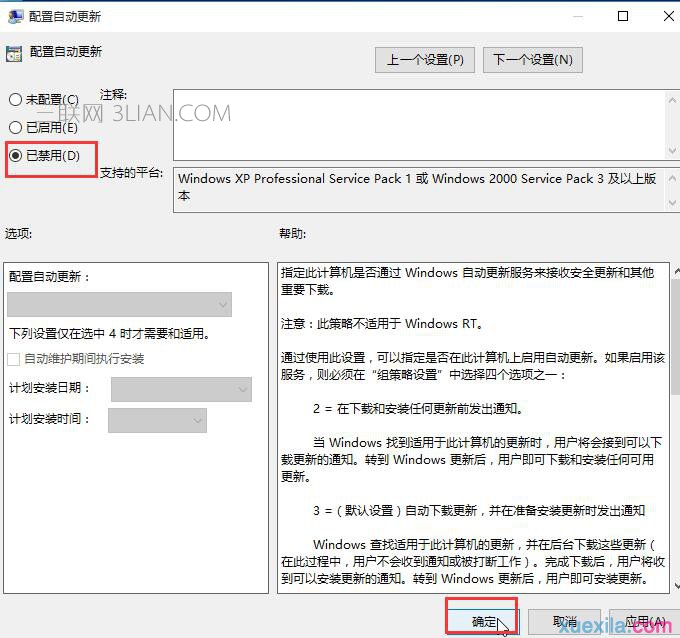Click the title bar policy icon
This screenshot has width=680, height=638.
tap(16, 16)
